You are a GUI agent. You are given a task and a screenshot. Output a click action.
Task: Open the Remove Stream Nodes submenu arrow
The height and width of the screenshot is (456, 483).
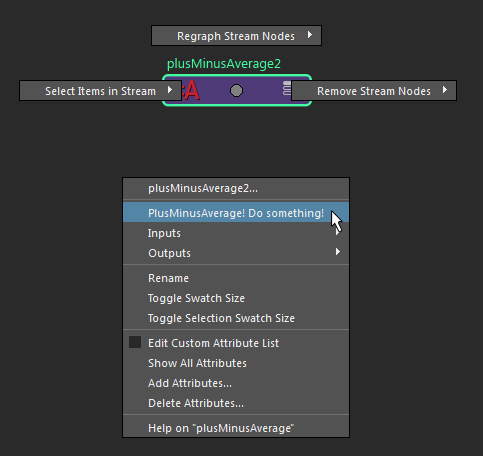(x=445, y=90)
